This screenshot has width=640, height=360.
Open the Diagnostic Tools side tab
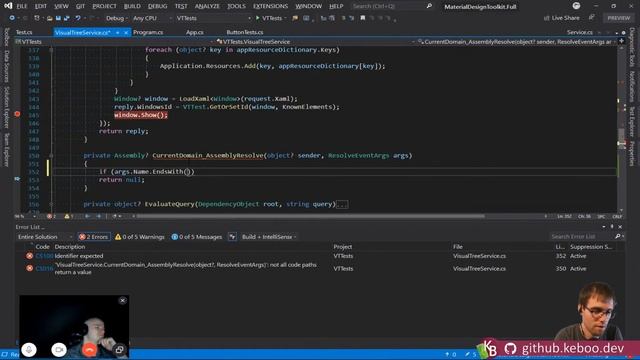[x=632, y=47]
